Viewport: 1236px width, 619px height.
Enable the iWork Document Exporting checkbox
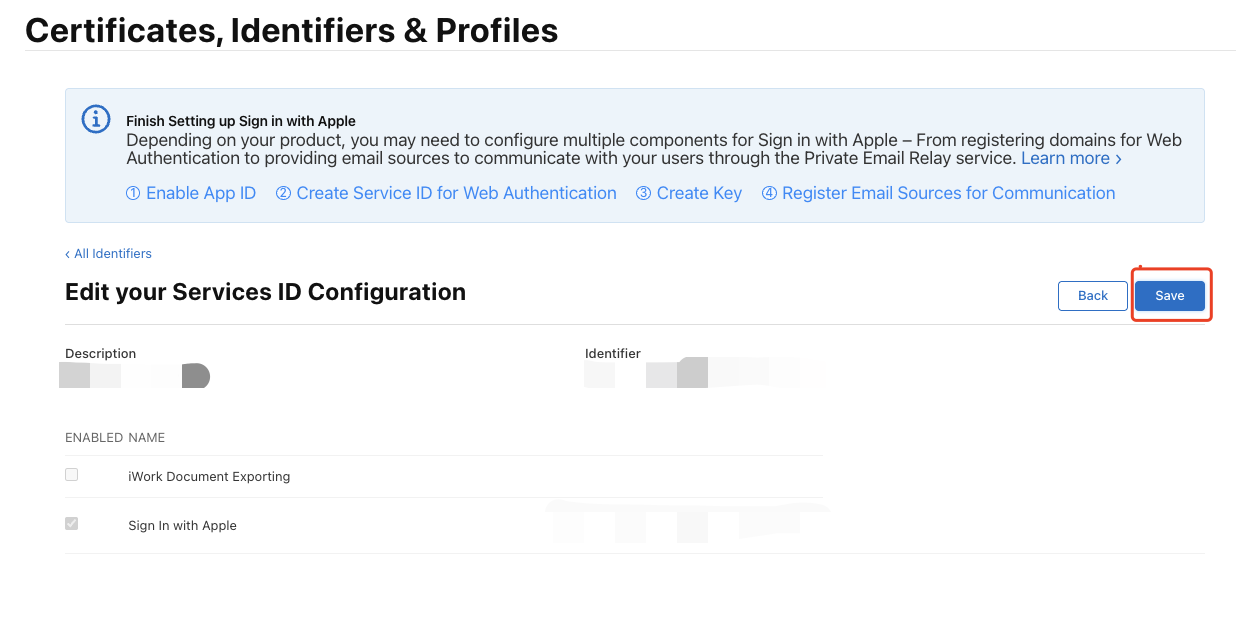pyautogui.click(x=72, y=475)
